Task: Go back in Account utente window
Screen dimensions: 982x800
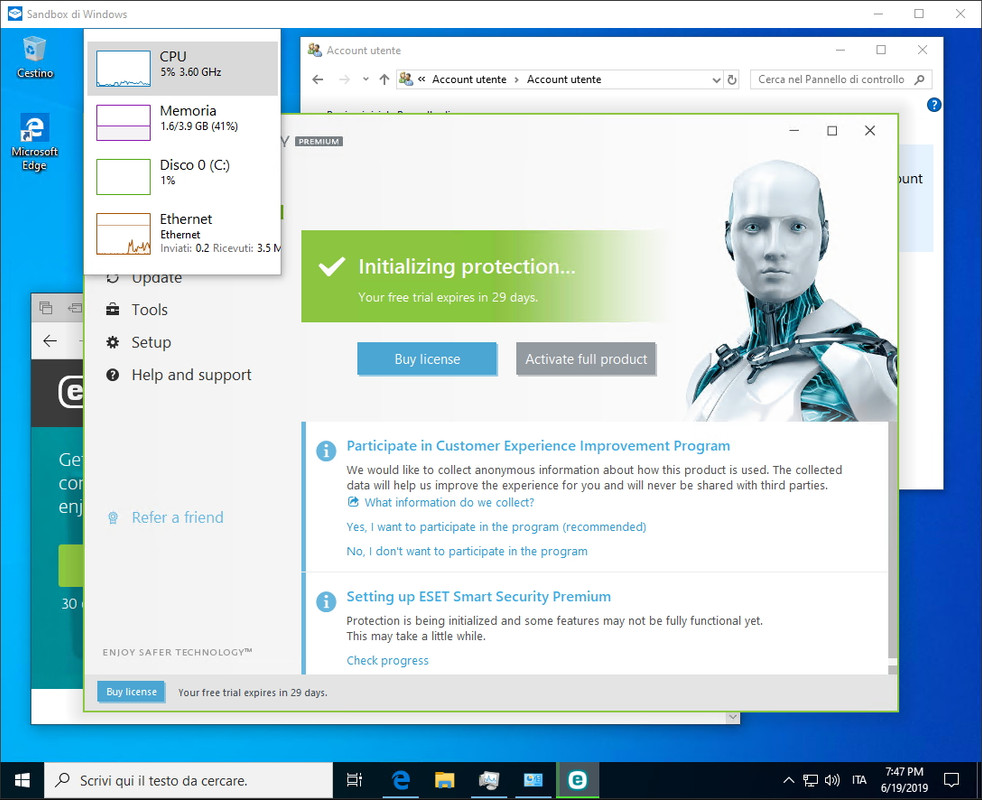Action: 318,80
